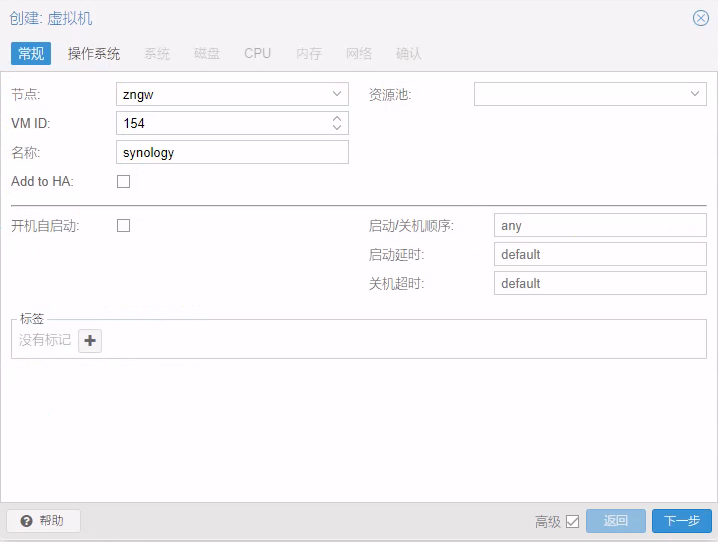The height and width of the screenshot is (542, 718).
Task: Click into the 名称 field containing synology
Action: pyautogui.click(x=232, y=152)
